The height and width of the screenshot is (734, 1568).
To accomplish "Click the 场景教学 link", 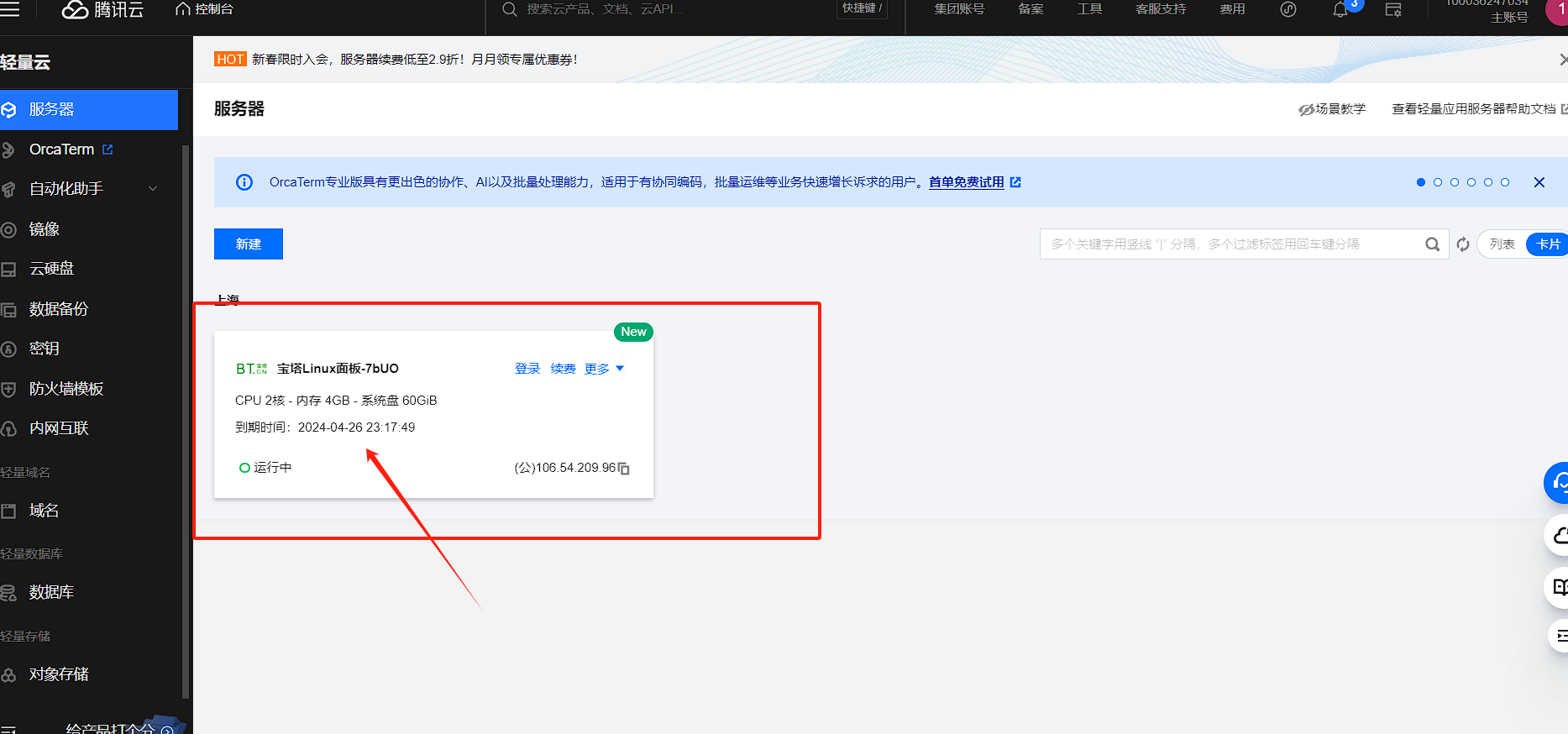I will point(1332,109).
